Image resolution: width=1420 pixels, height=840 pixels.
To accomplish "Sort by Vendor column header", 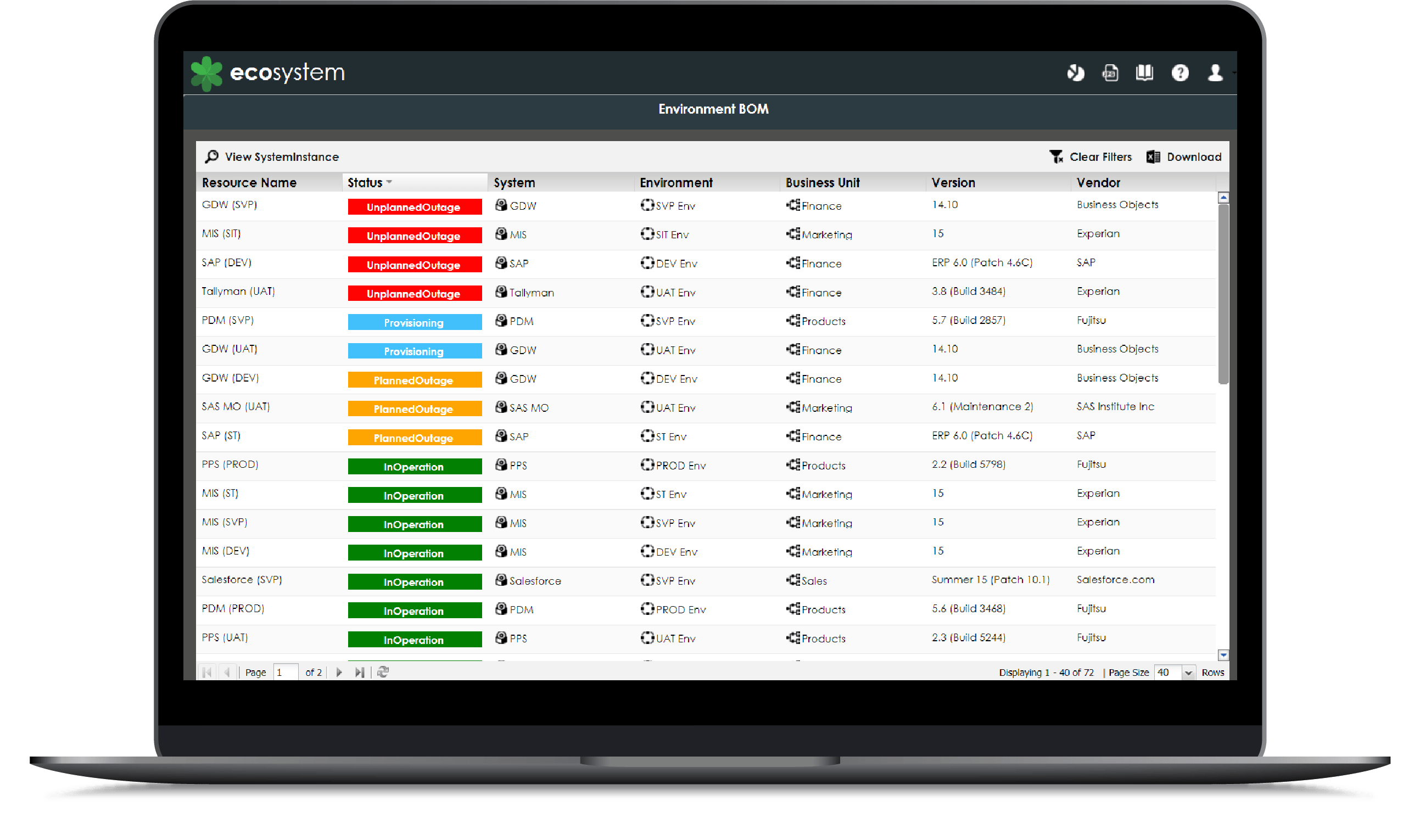I will point(1098,183).
